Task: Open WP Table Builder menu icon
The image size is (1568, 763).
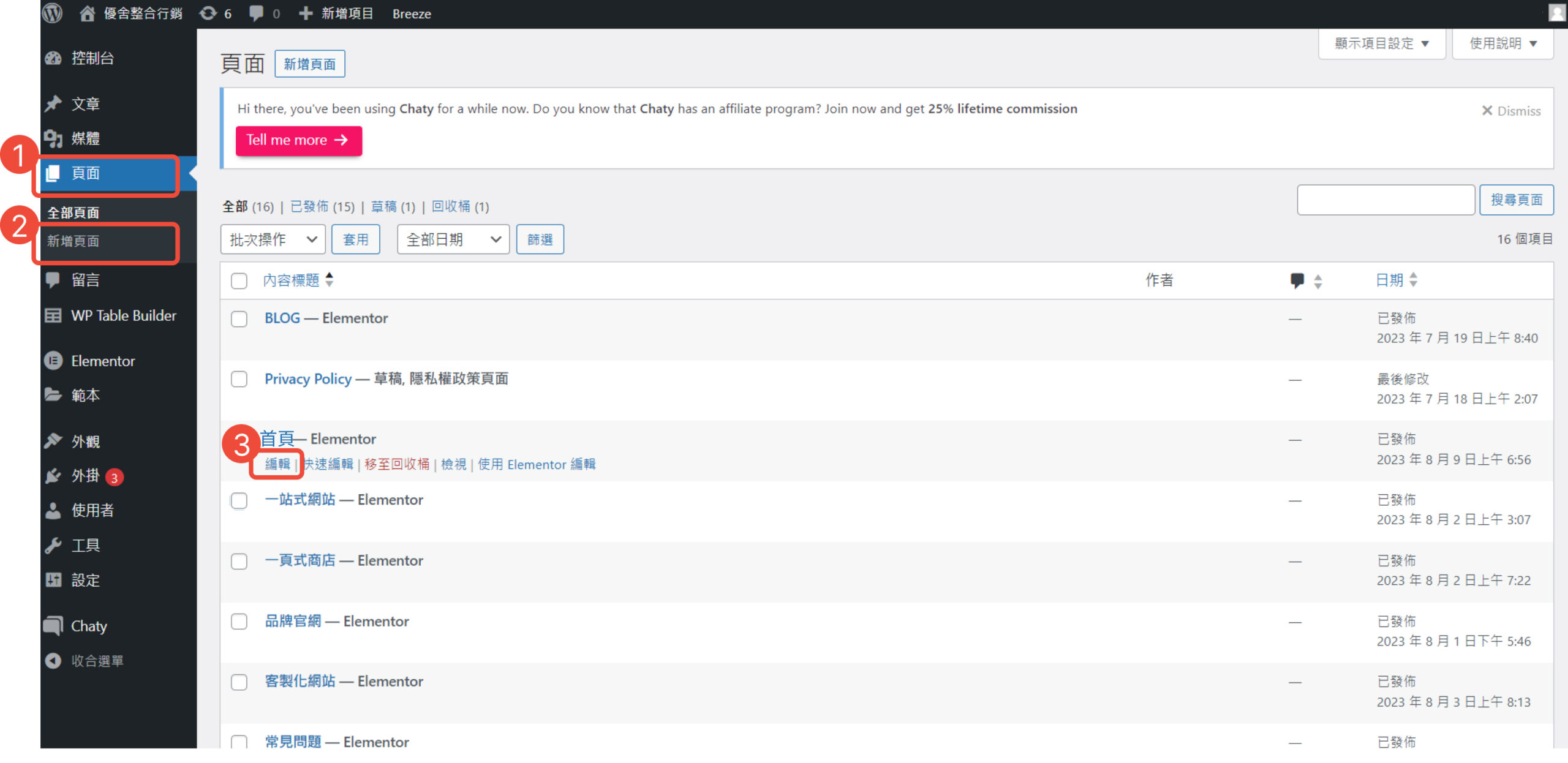Action: point(54,315)
